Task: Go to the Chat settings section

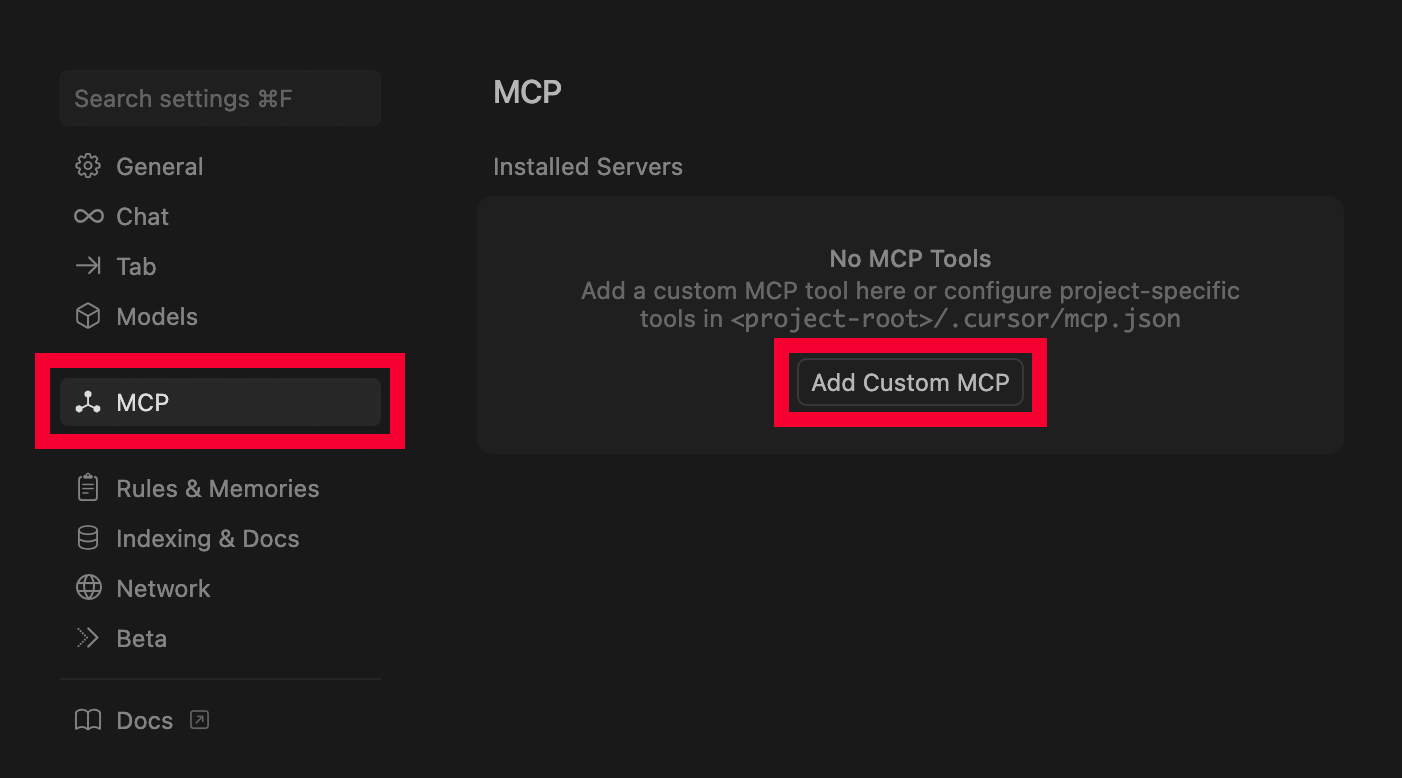Action: click(x=143, y=216)
